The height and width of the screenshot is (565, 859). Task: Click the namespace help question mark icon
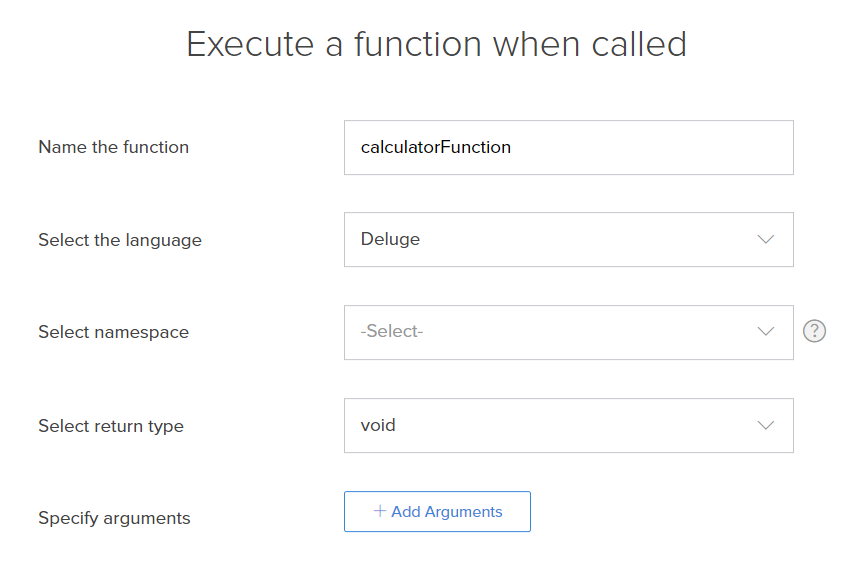point(815,332)
